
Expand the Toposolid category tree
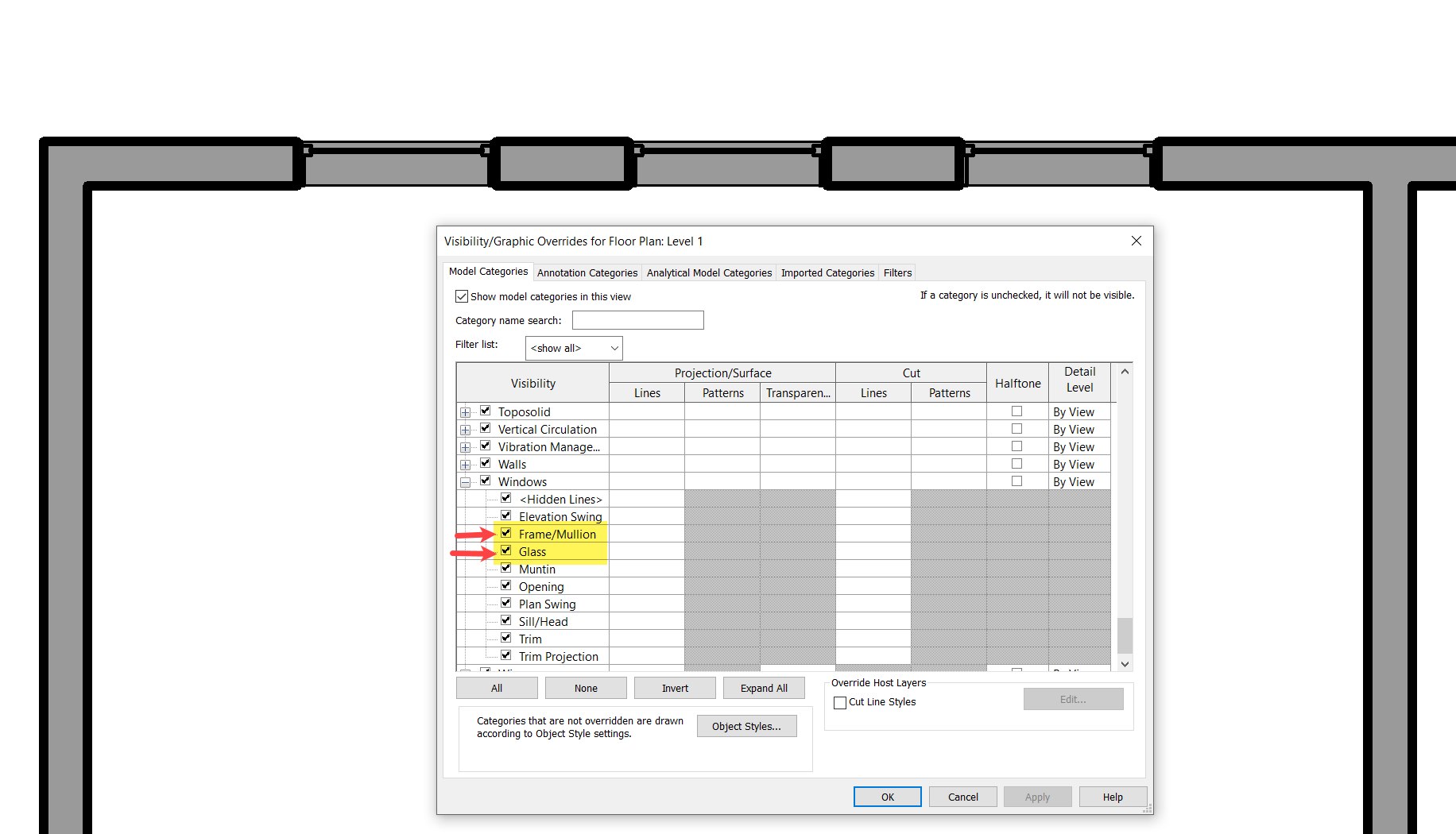(x=466, y=411)
